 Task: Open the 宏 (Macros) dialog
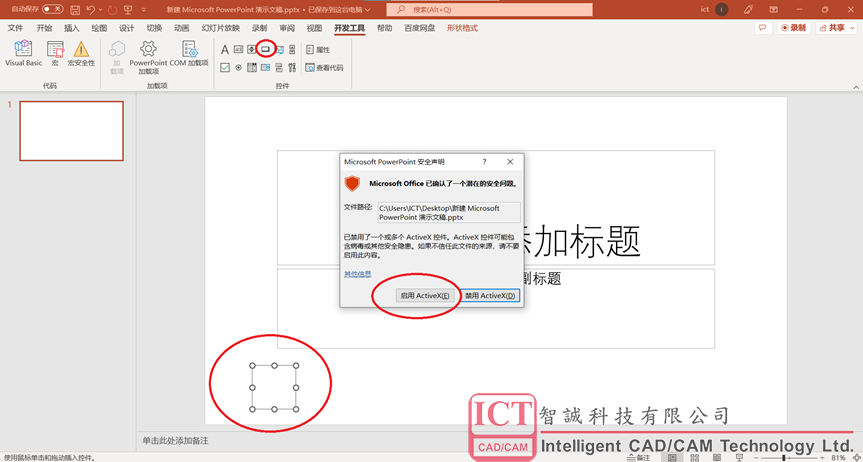[55, 53]
